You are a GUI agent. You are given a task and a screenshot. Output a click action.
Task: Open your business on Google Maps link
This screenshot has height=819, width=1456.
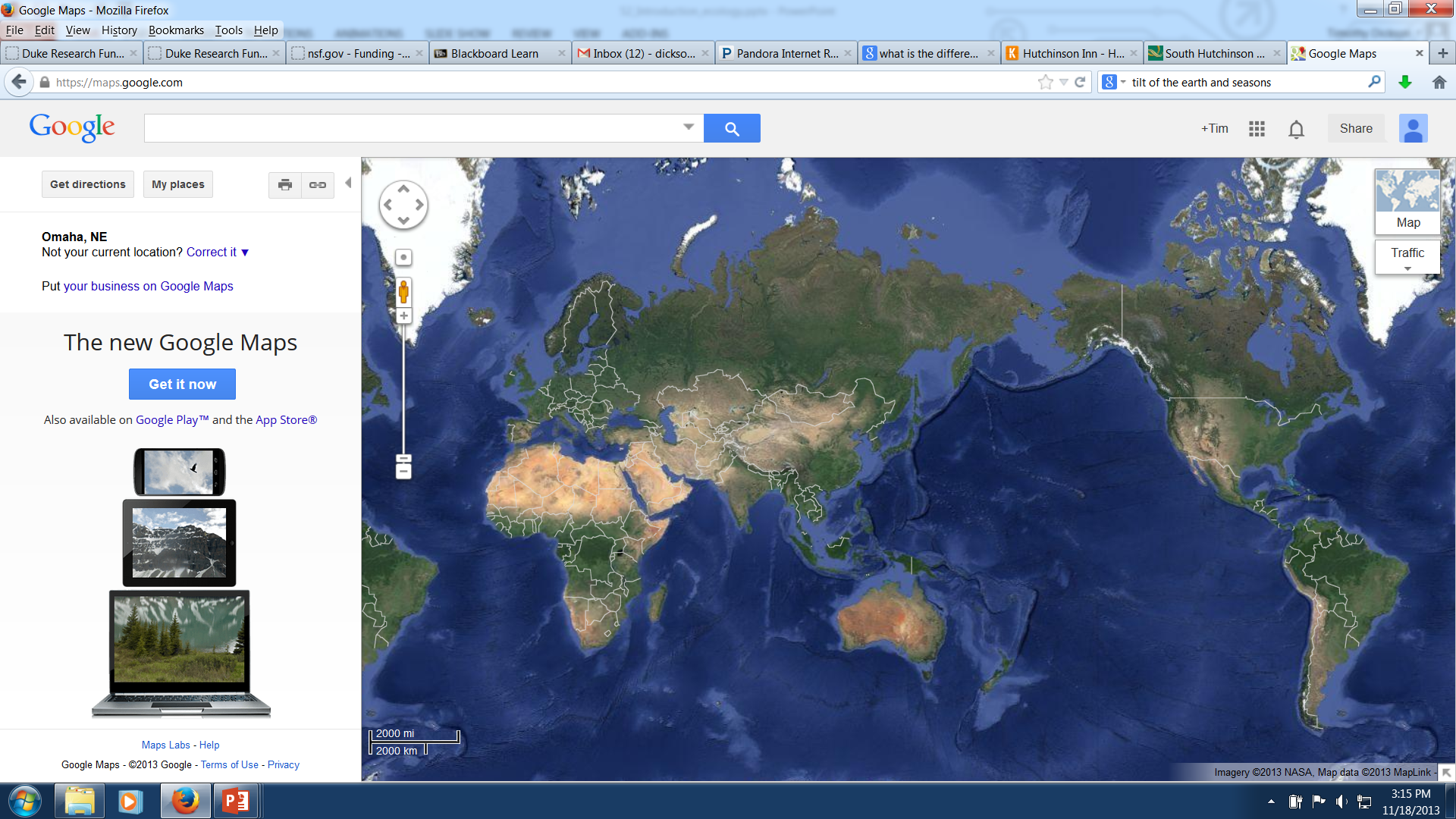pos(149,287)
